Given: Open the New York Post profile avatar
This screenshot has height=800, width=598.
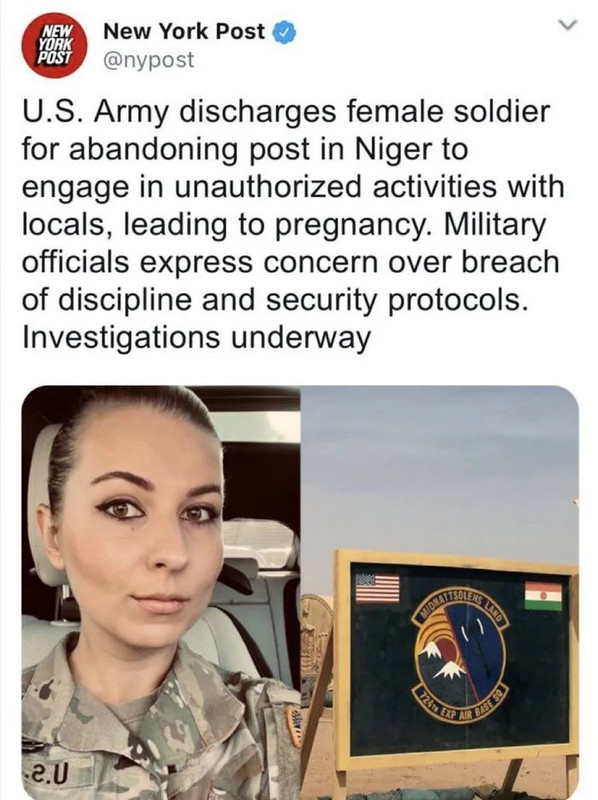Looking at the screenshot, I should [55, 45].
